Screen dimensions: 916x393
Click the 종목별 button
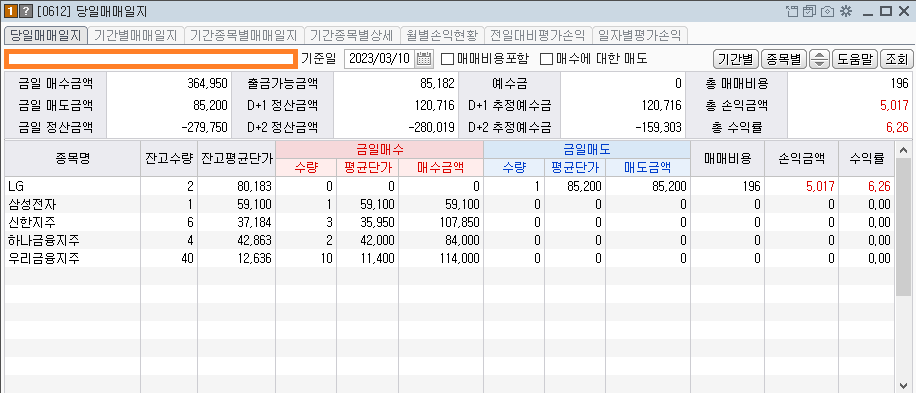click(784, 59)
